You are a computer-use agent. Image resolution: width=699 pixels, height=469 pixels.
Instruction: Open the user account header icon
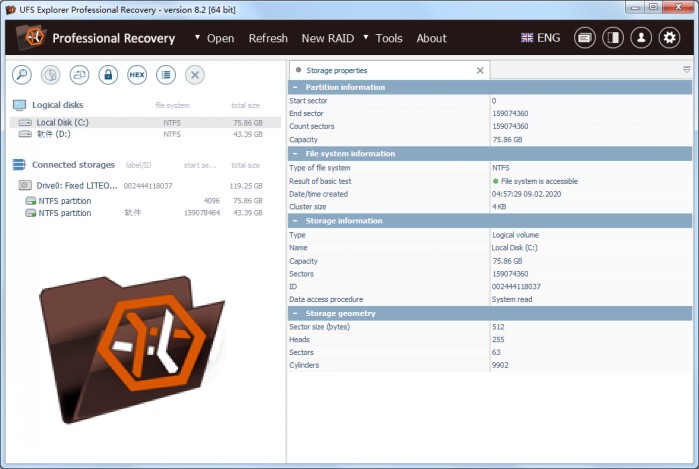click(x=641, y=38)
